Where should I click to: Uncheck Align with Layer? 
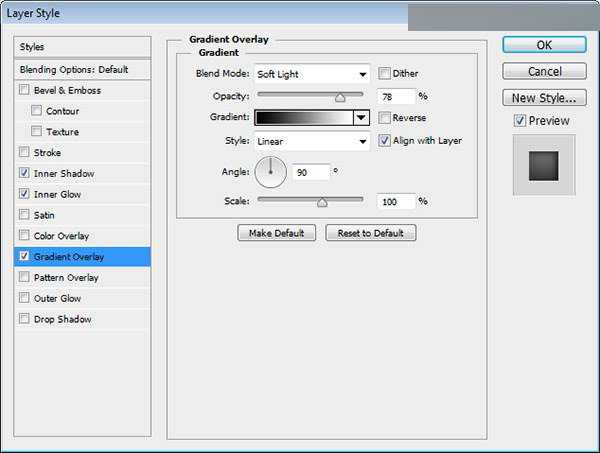[x=385, y=141]
